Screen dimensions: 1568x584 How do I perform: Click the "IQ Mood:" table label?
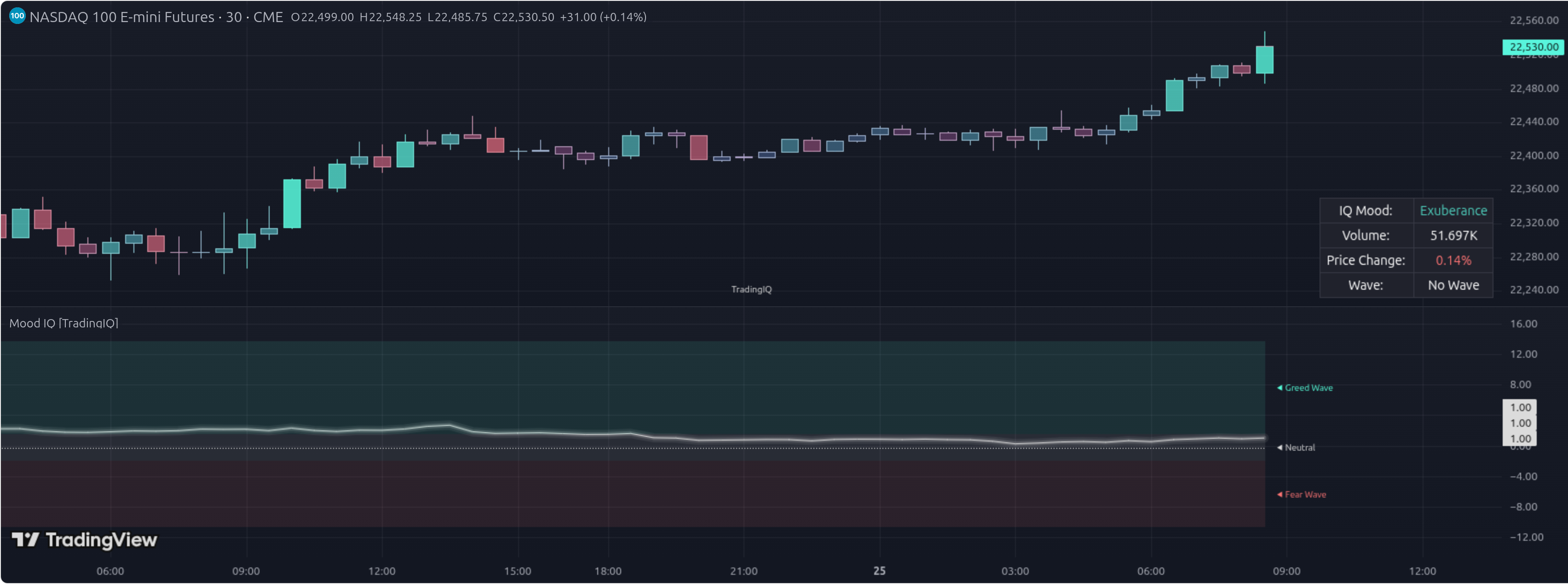(x=1365, y=211)
